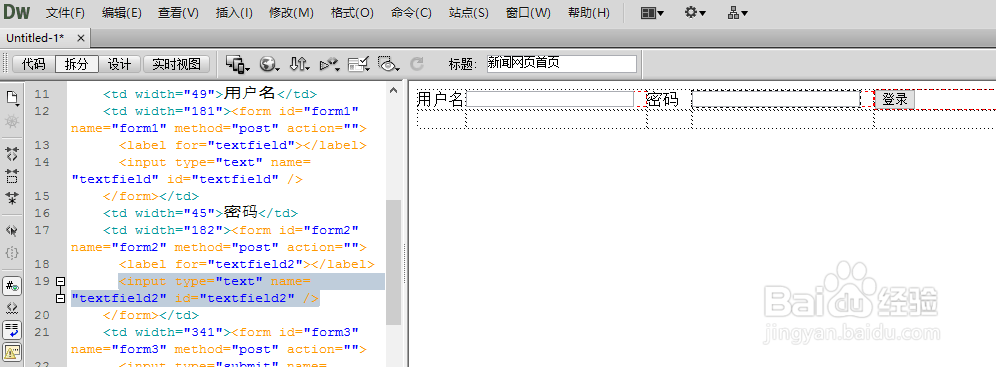This screenshot has height=367, width=996.
Task: Click the code view vertical scrollbar thumb
Action: click(393, 262)
